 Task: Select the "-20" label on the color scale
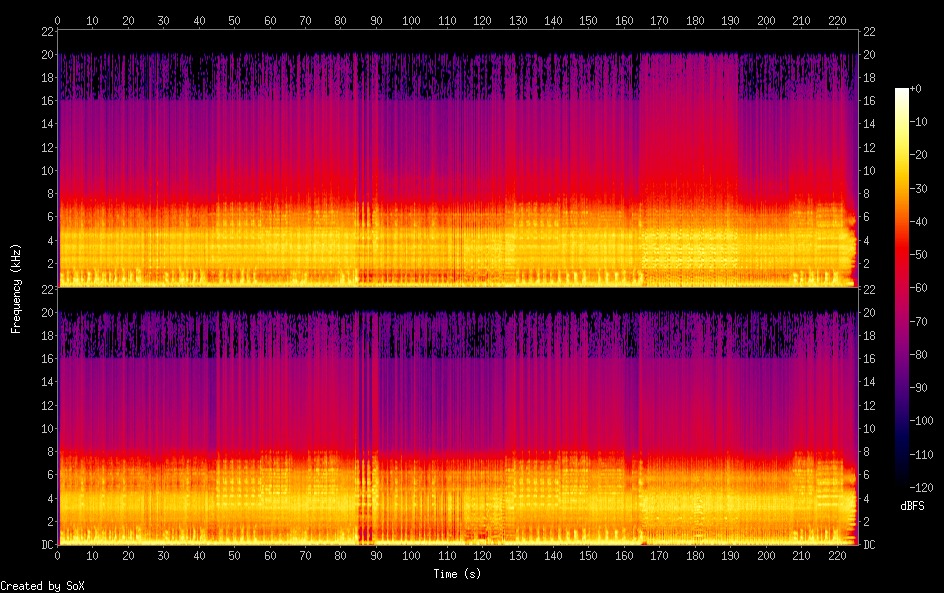pyautogui.click(x=918, y=155)
